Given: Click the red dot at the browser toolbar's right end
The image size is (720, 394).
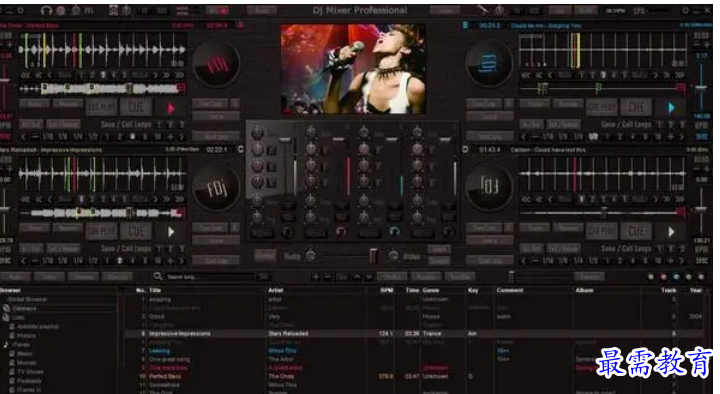Looking at the screenshot, I should 663,277.
